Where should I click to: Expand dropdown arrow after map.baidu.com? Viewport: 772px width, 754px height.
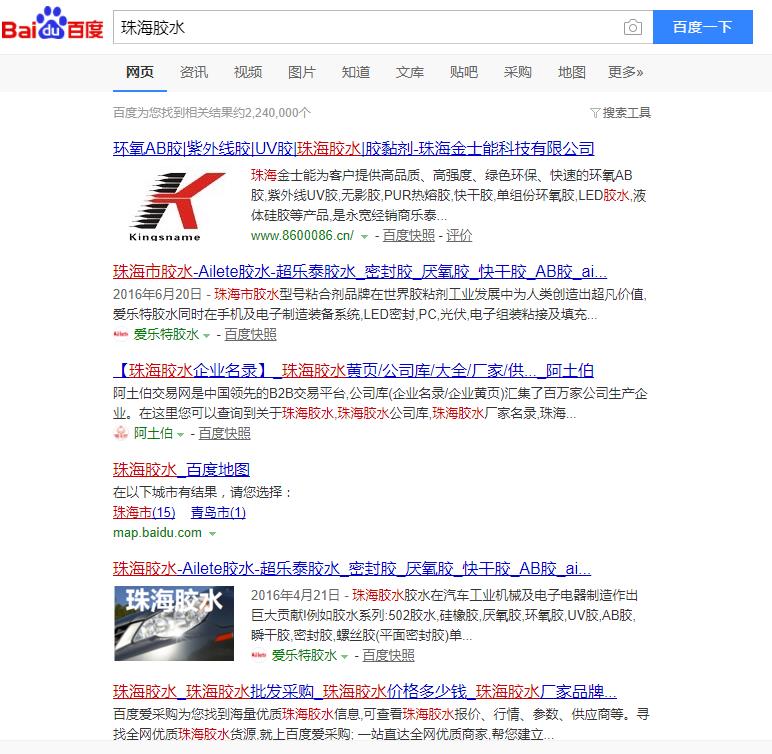coord(213,533)
